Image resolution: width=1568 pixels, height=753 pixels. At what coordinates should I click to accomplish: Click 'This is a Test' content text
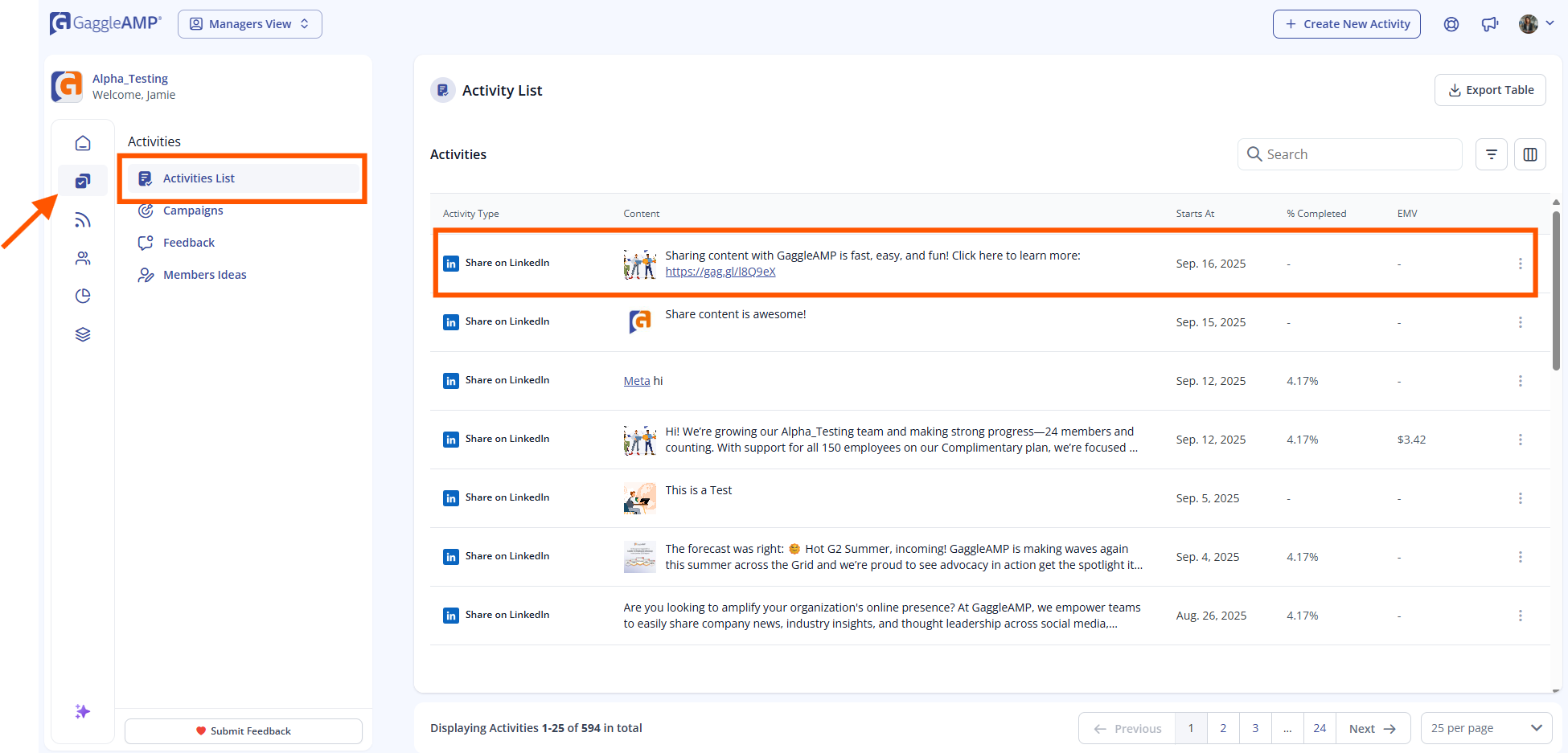pyautogui.click(x=699, y=490)
